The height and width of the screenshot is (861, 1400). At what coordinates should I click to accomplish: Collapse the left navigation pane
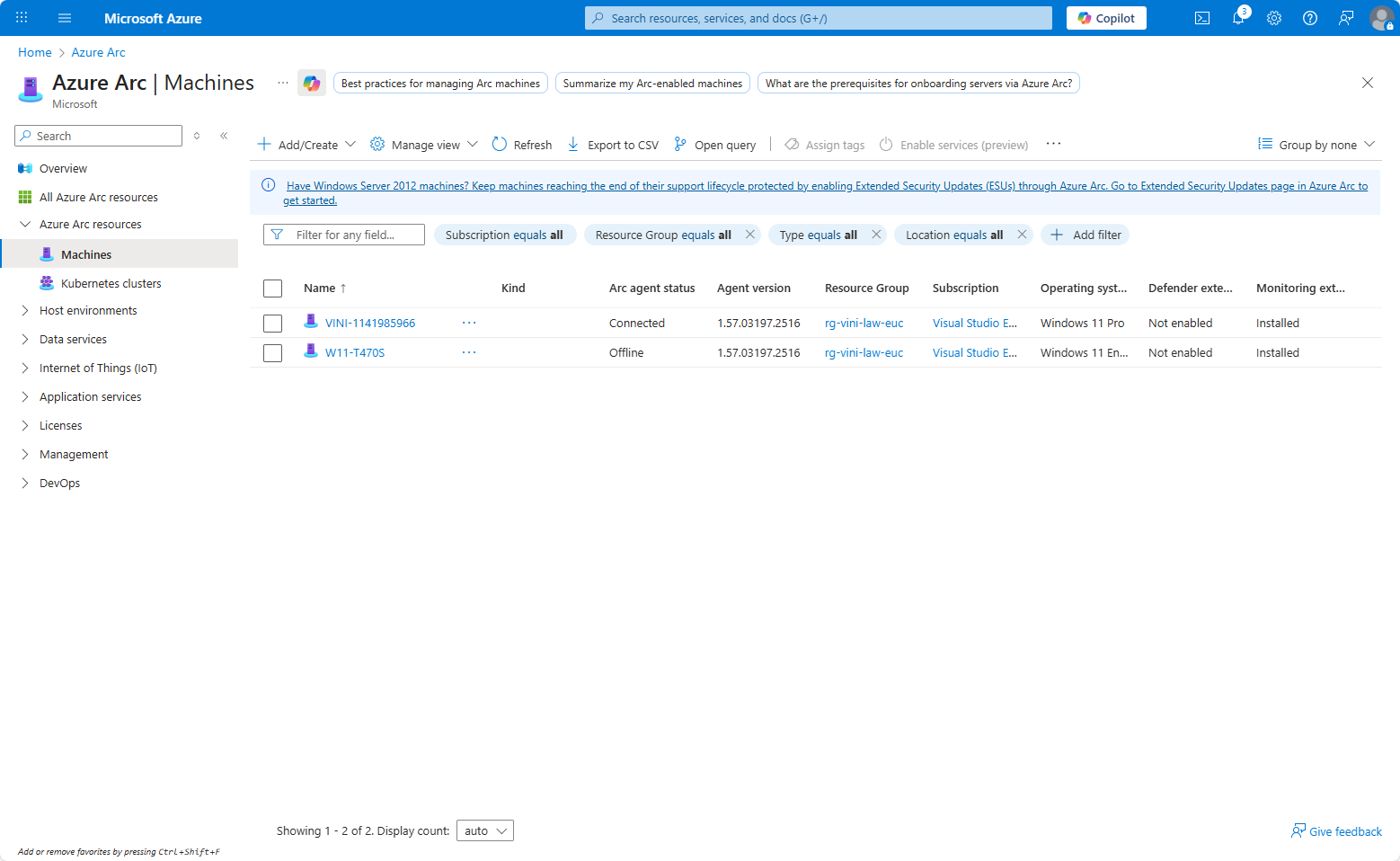point(224,136)
